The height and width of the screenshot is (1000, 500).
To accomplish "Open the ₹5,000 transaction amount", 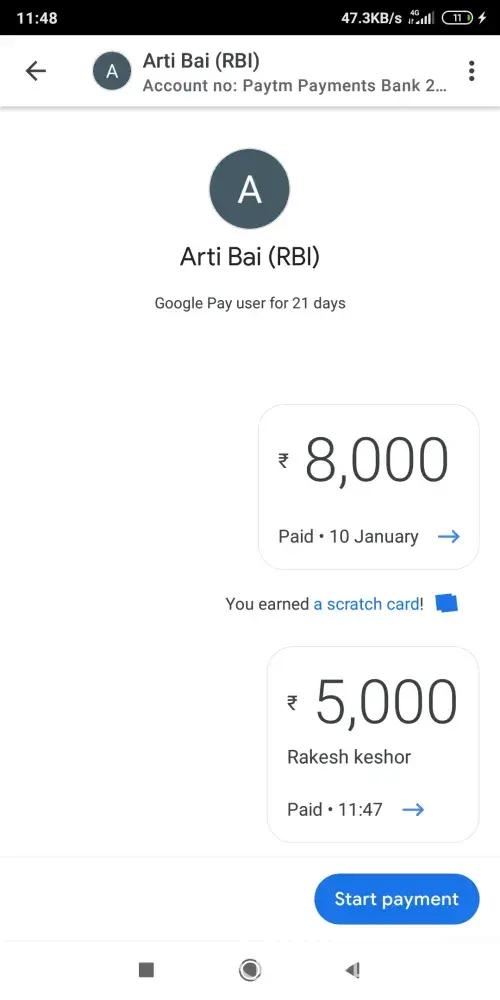I will pyautogui.click(x=372, y=703).
